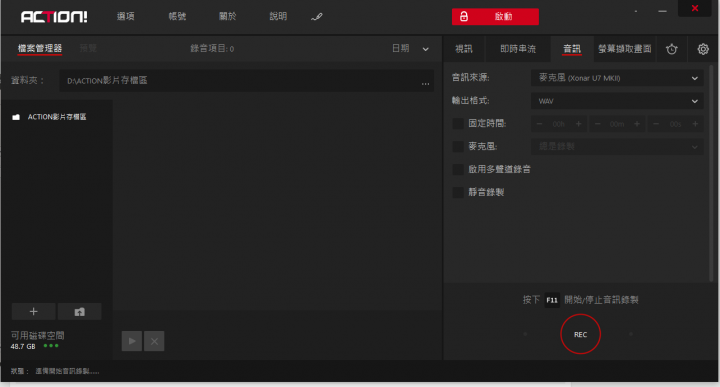Screen dimensions: 720x387
Task: Enable the 麥克風 checkbox
Action: coord(458,146)
